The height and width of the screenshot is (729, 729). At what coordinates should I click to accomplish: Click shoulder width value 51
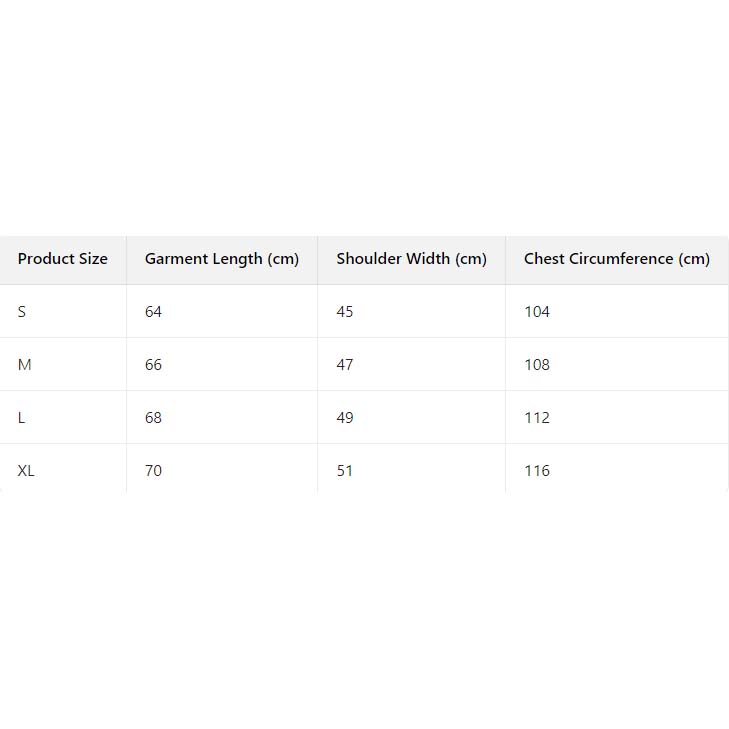pyautogui.click(x=345, y=471)
